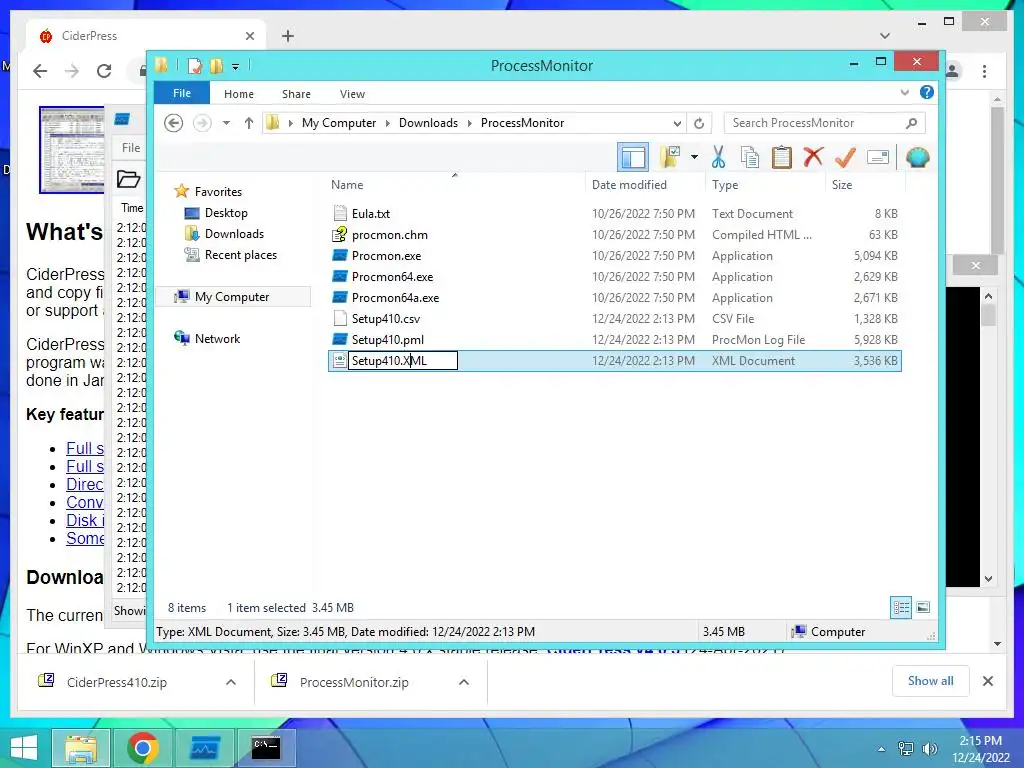Viewport: 1024px width, 768px height.
Task: Switch to details view in status bar
Action: click(901, 607)
